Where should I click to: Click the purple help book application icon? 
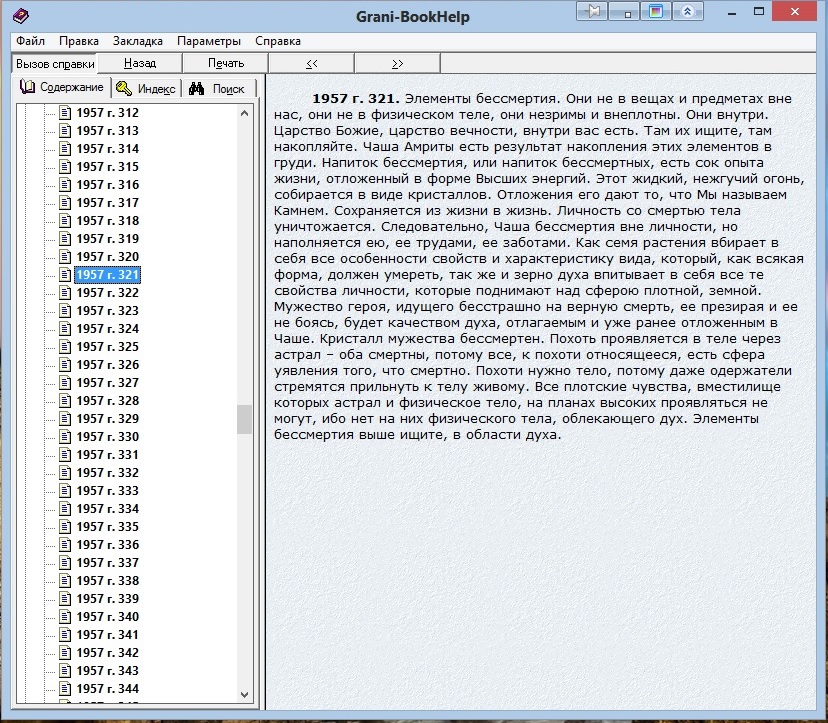click(x=18, y=16)
